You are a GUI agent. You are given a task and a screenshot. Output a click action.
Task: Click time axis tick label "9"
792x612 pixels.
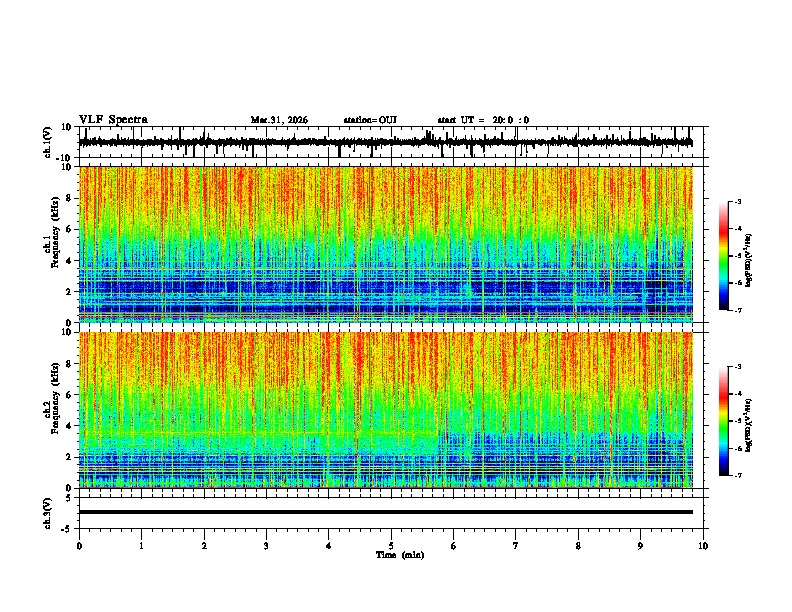pyautogui.click(x=640, y=546)
